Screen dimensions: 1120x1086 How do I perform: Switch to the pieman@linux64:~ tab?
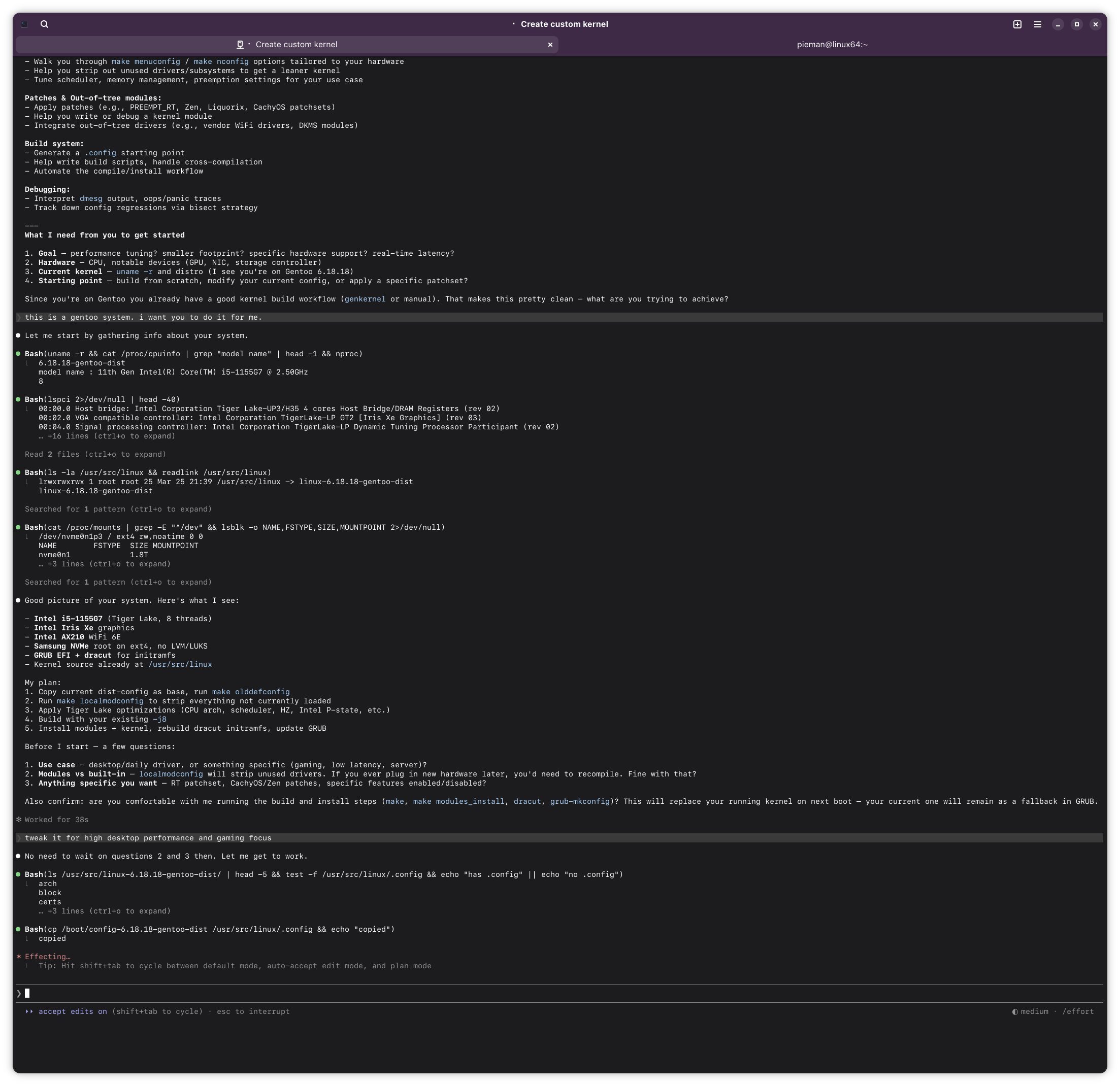coord(832,45)
